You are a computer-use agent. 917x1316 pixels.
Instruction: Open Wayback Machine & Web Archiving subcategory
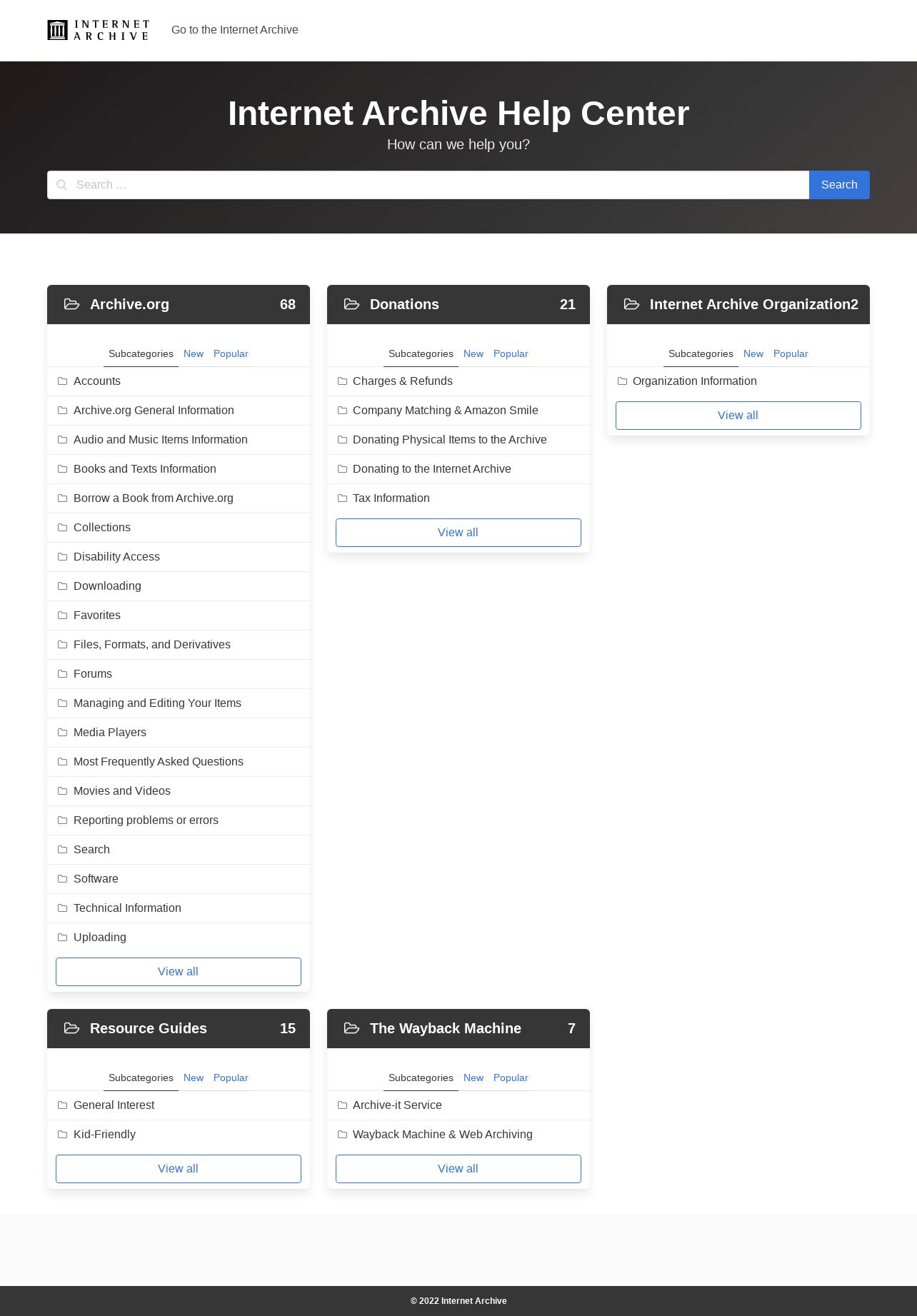(443, 1135)
